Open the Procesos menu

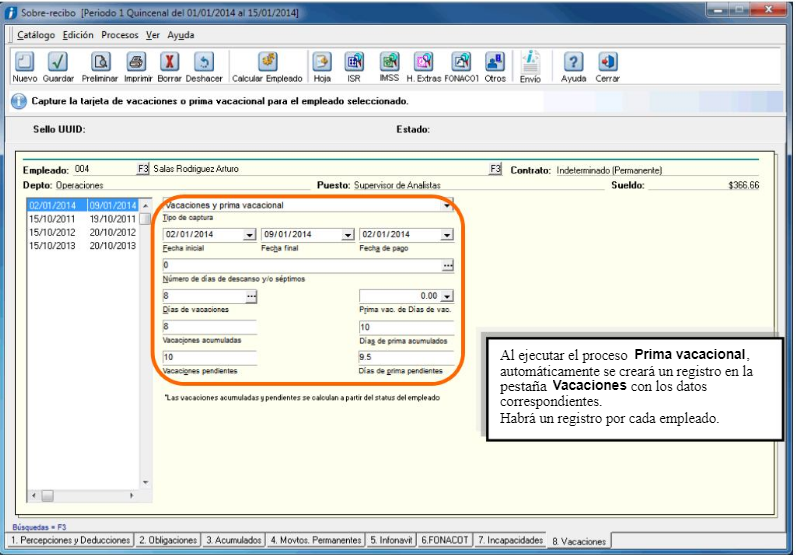tap(120, 35)
